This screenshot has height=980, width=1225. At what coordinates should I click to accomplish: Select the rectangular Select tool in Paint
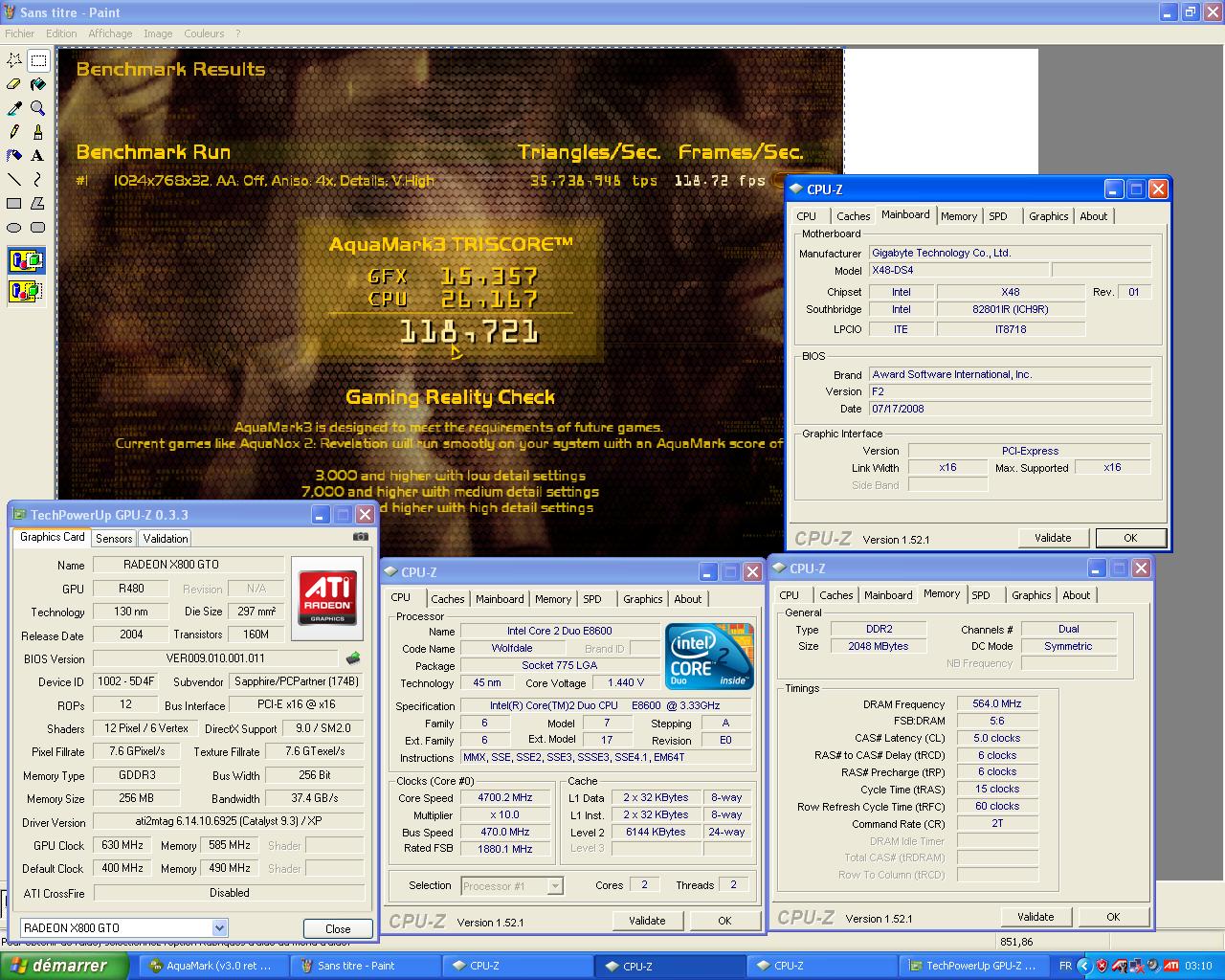coord(38,60)
